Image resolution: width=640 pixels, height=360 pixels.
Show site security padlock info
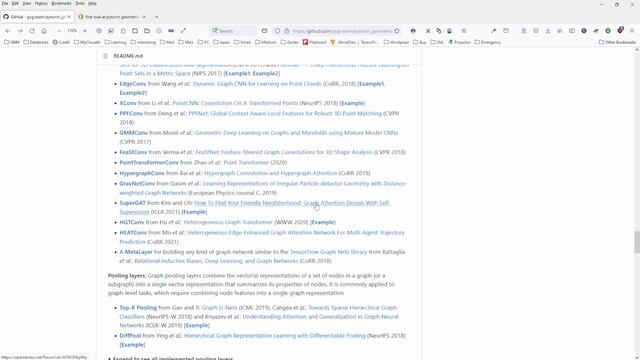click(x=287, y=31)
